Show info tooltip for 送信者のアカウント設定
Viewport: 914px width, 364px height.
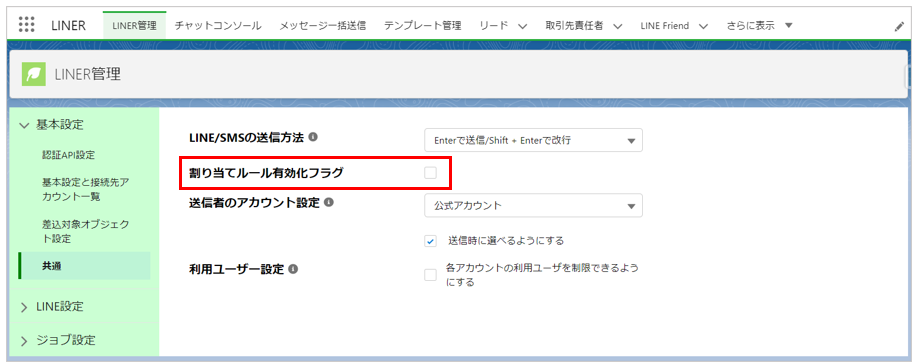329,202
